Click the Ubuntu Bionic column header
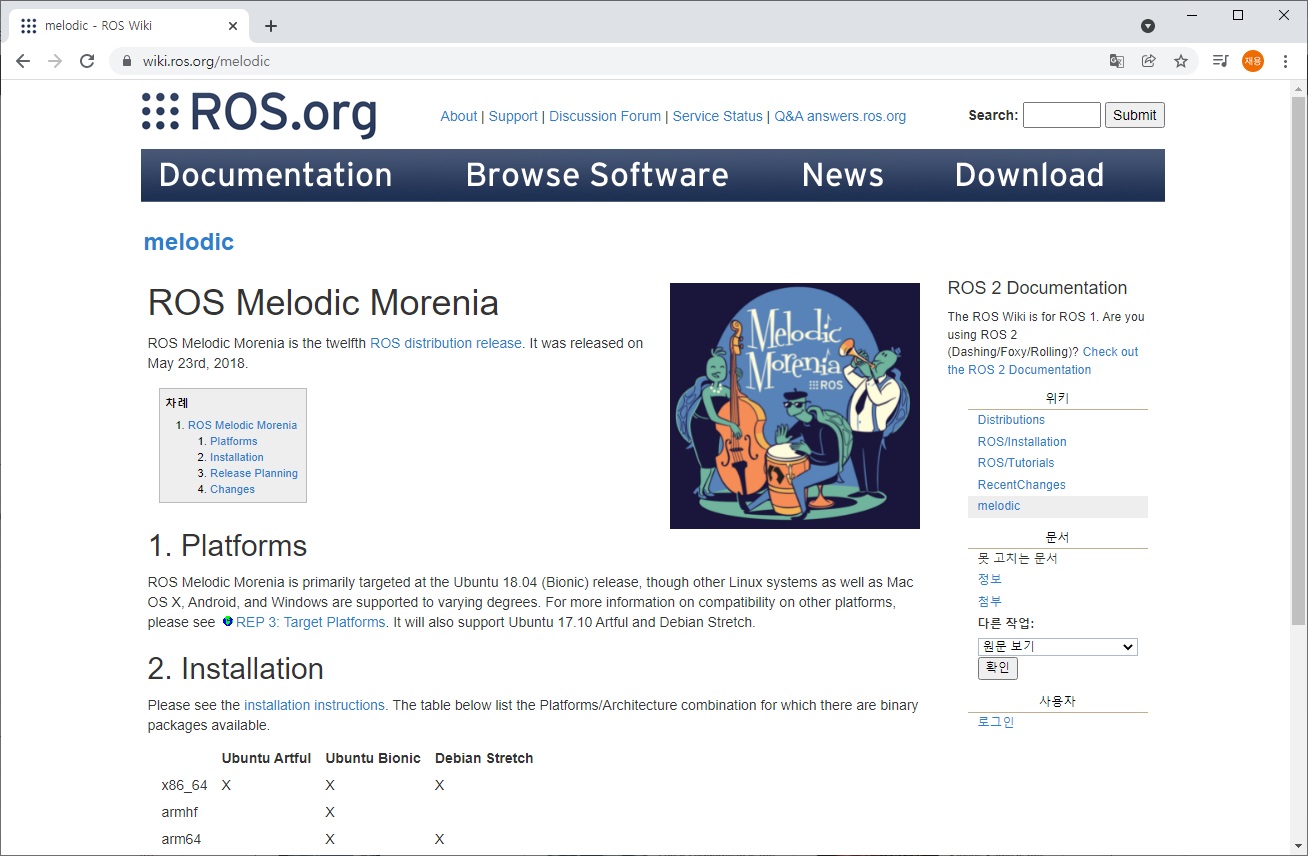 point(373,758)
